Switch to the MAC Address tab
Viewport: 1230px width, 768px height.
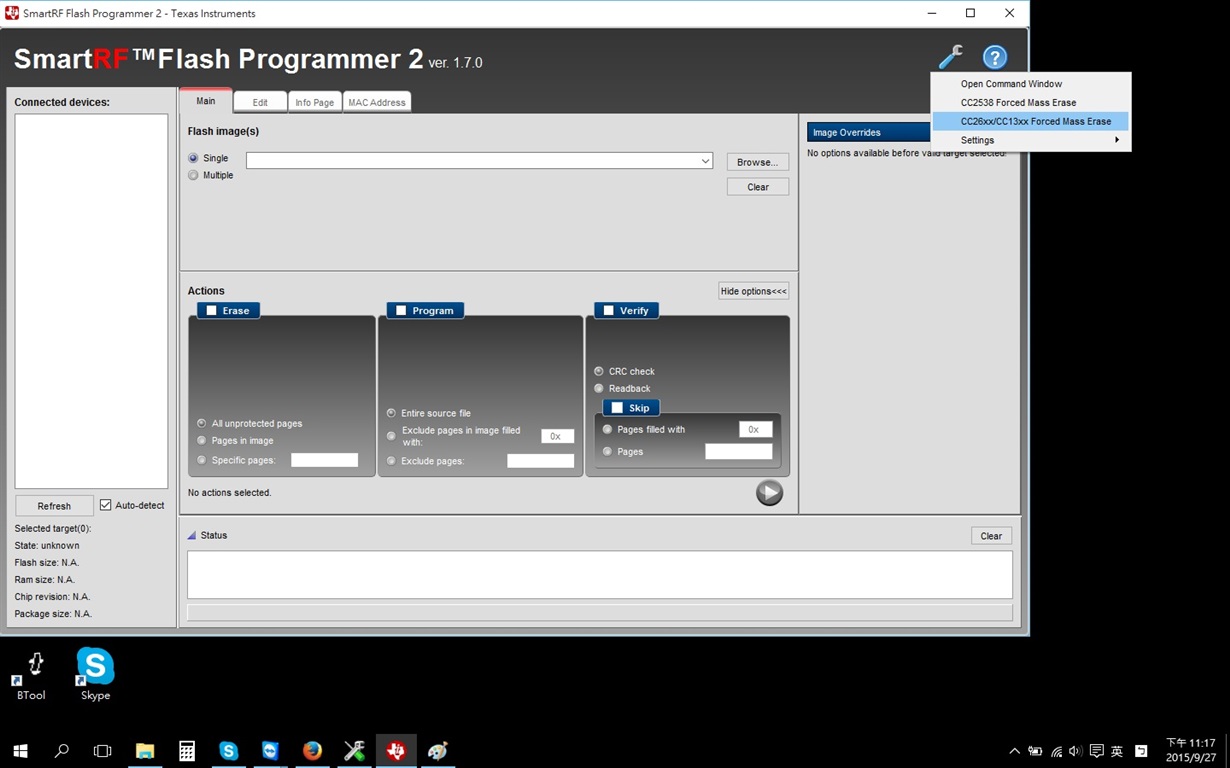(377, 102)
